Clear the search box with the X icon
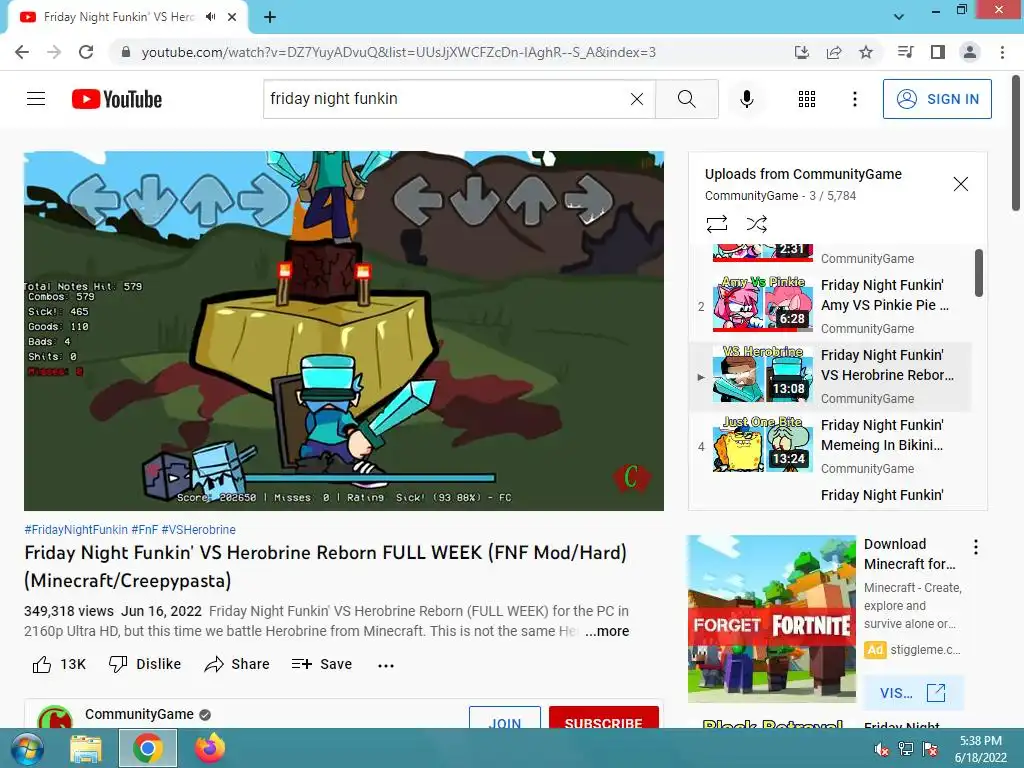 pyautogui.click(x=637, y=99)
